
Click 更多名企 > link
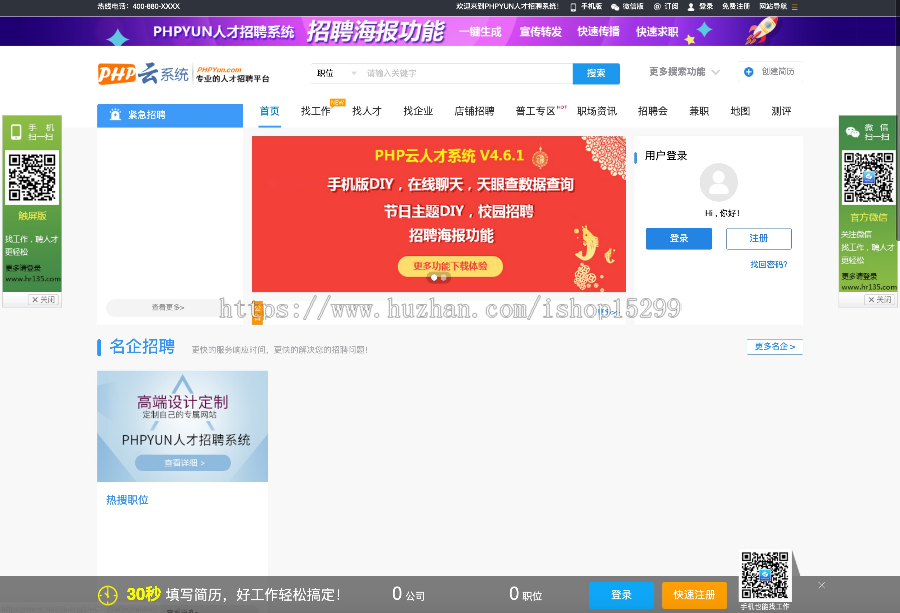click(x=775, y=347)
